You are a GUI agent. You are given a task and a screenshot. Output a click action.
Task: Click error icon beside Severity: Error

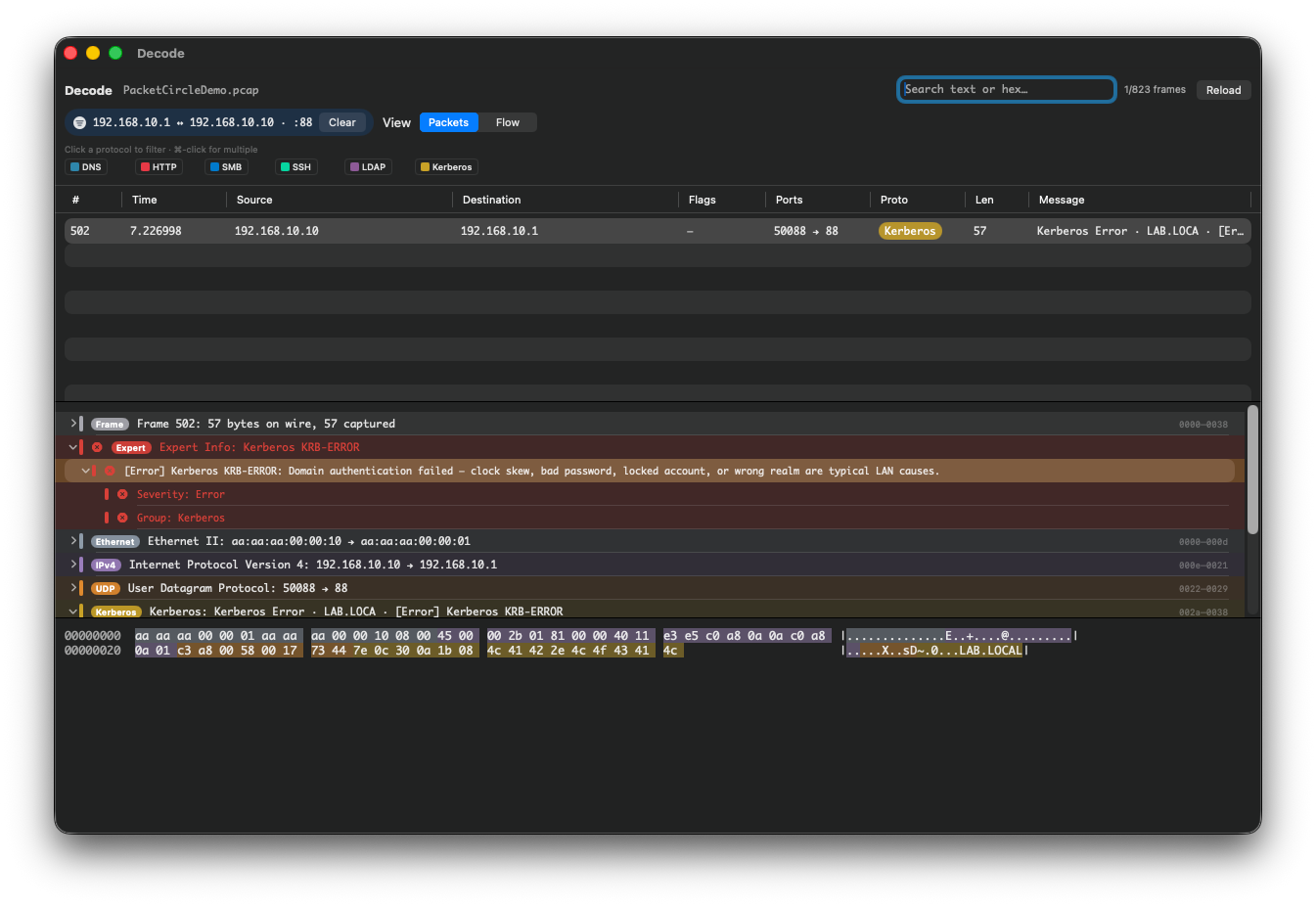click(x=122, y=494)
